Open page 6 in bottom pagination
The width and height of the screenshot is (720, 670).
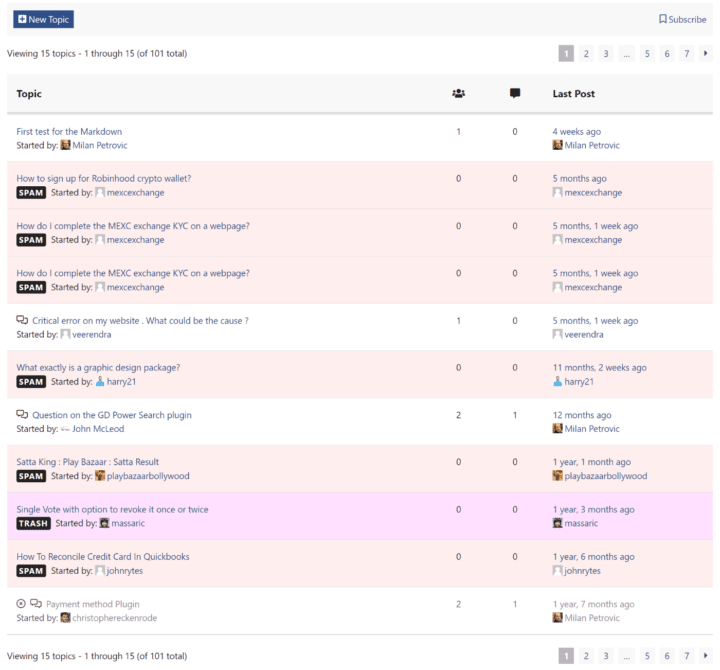(x=667, y=656)
